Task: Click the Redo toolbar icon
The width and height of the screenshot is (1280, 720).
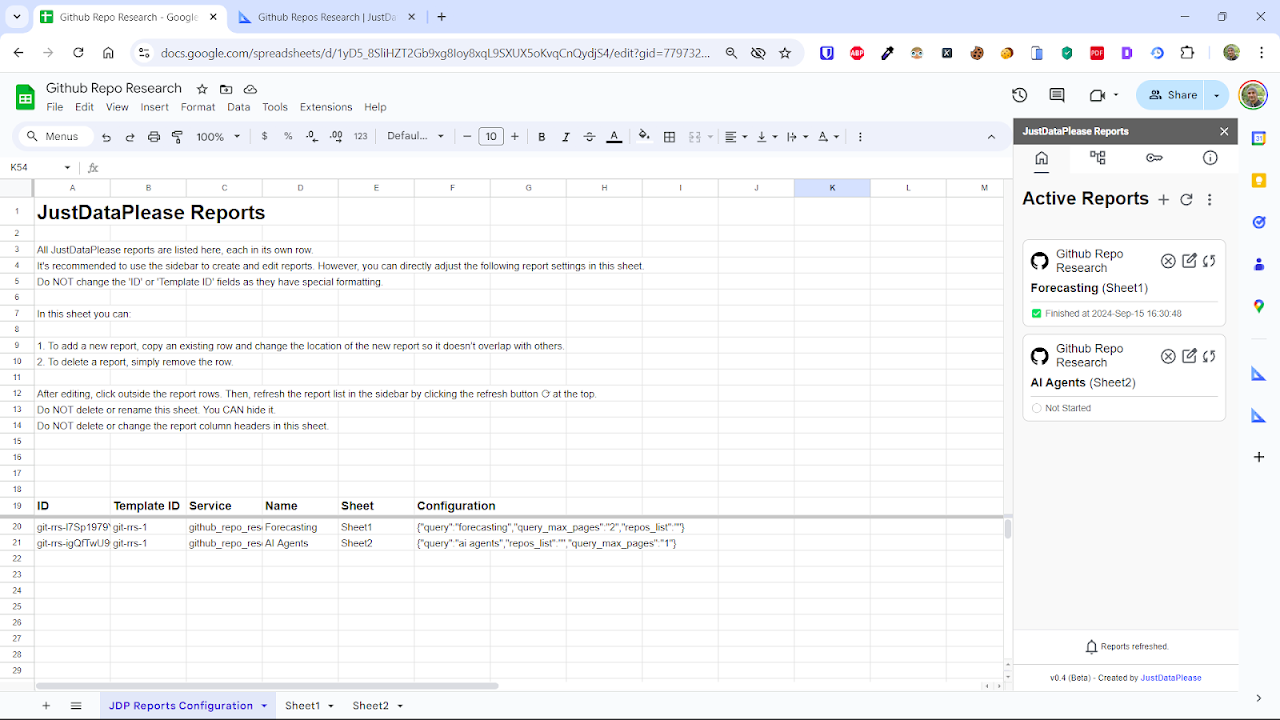Action: [129, 137]
